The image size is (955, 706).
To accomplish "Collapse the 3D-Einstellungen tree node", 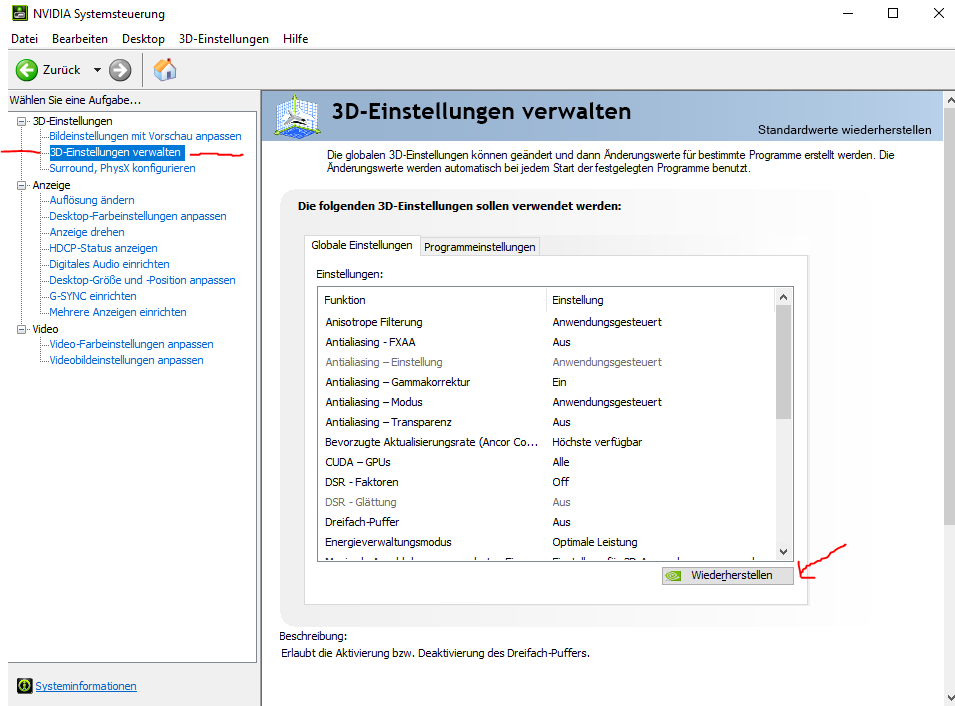I will pos(22,121).
